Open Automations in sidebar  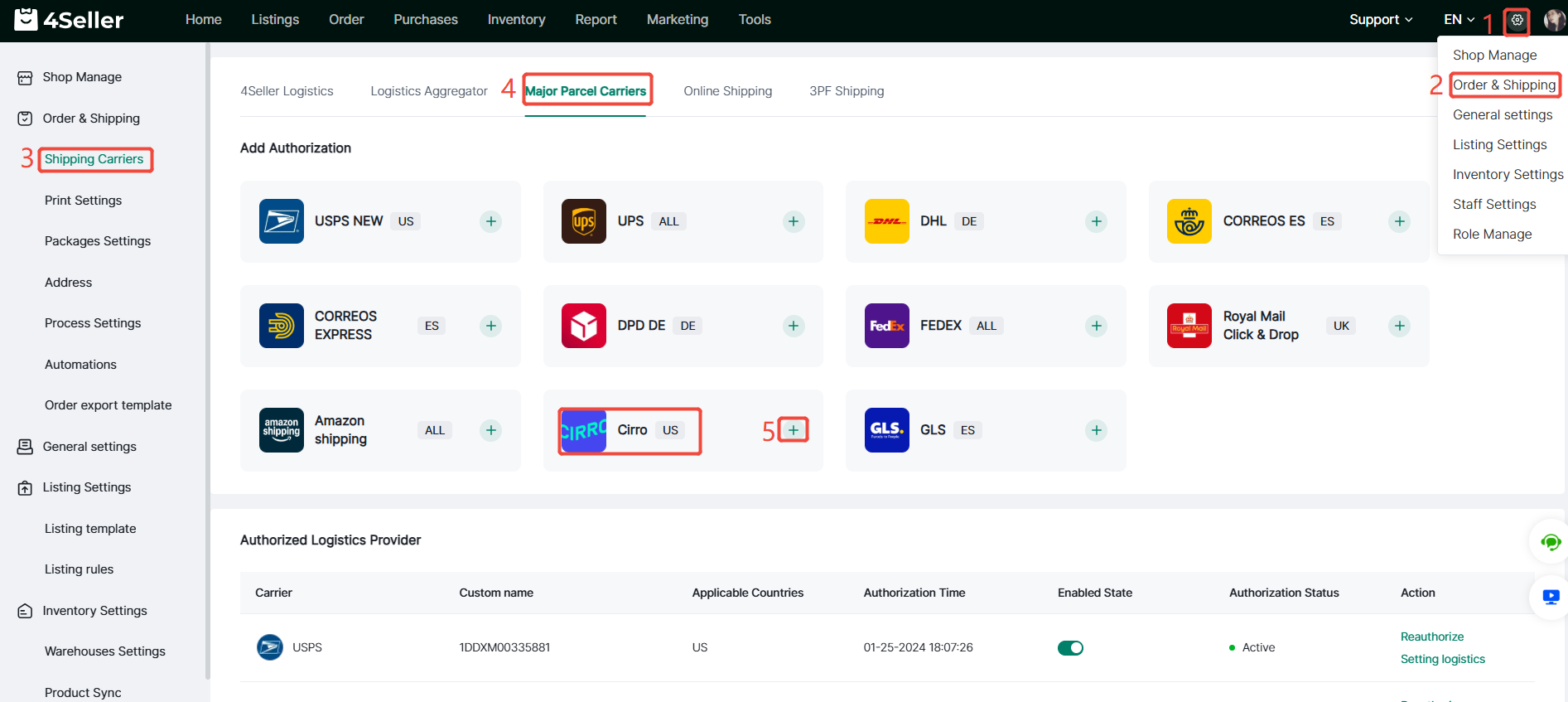[80, 365]
